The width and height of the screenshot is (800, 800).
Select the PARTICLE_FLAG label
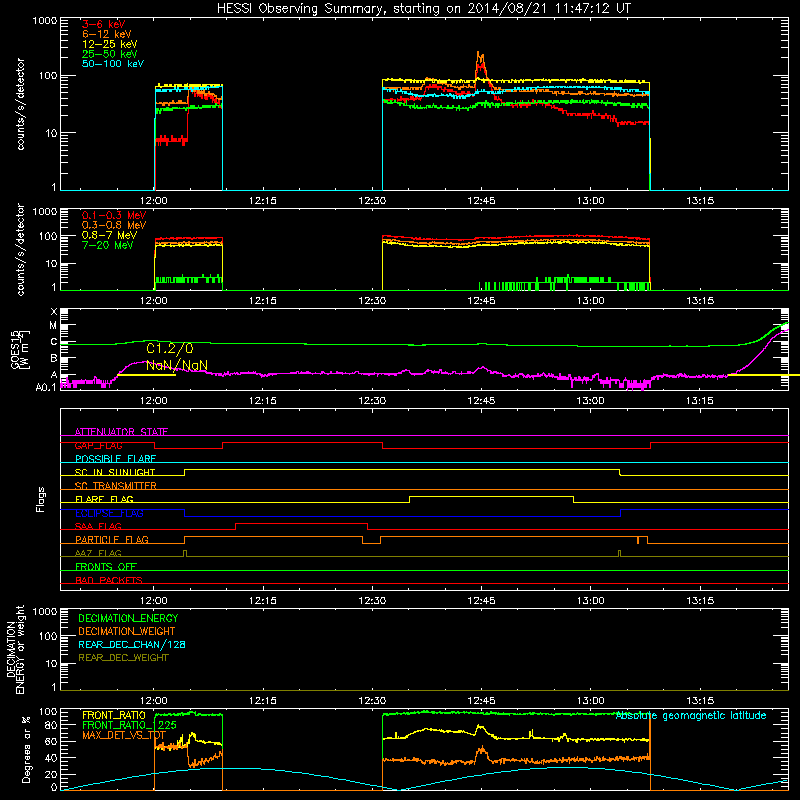(x=112, y=539)
